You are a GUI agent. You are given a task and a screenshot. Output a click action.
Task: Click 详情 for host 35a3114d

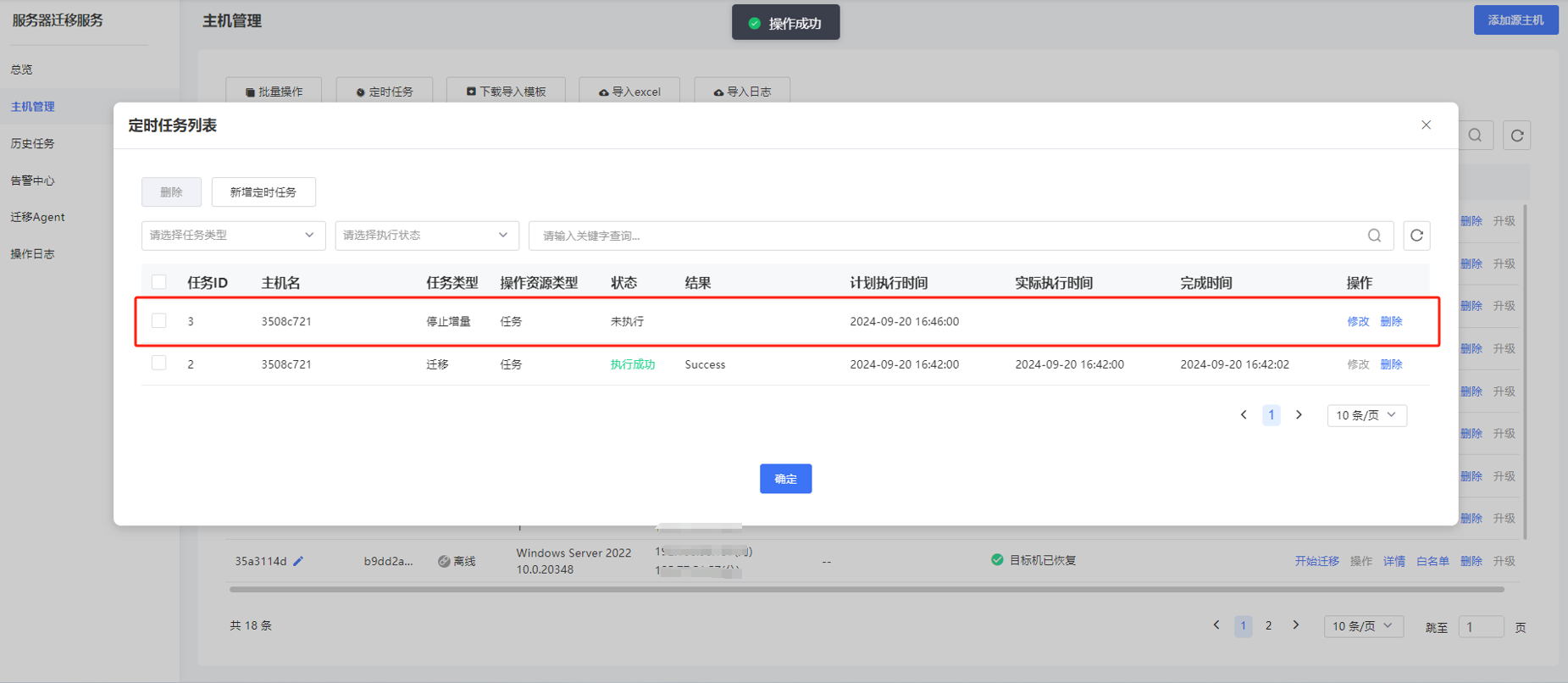click(1394, 561)
